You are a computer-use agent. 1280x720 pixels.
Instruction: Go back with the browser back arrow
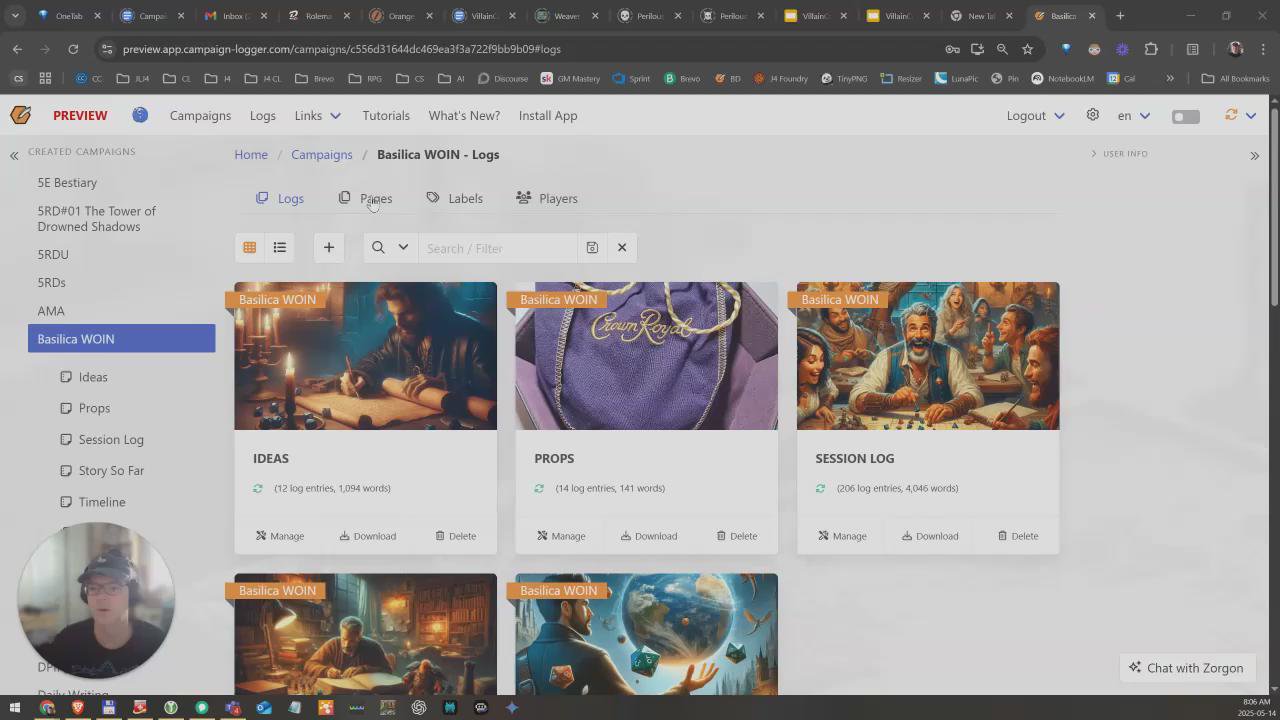click(x=18, y=49)
